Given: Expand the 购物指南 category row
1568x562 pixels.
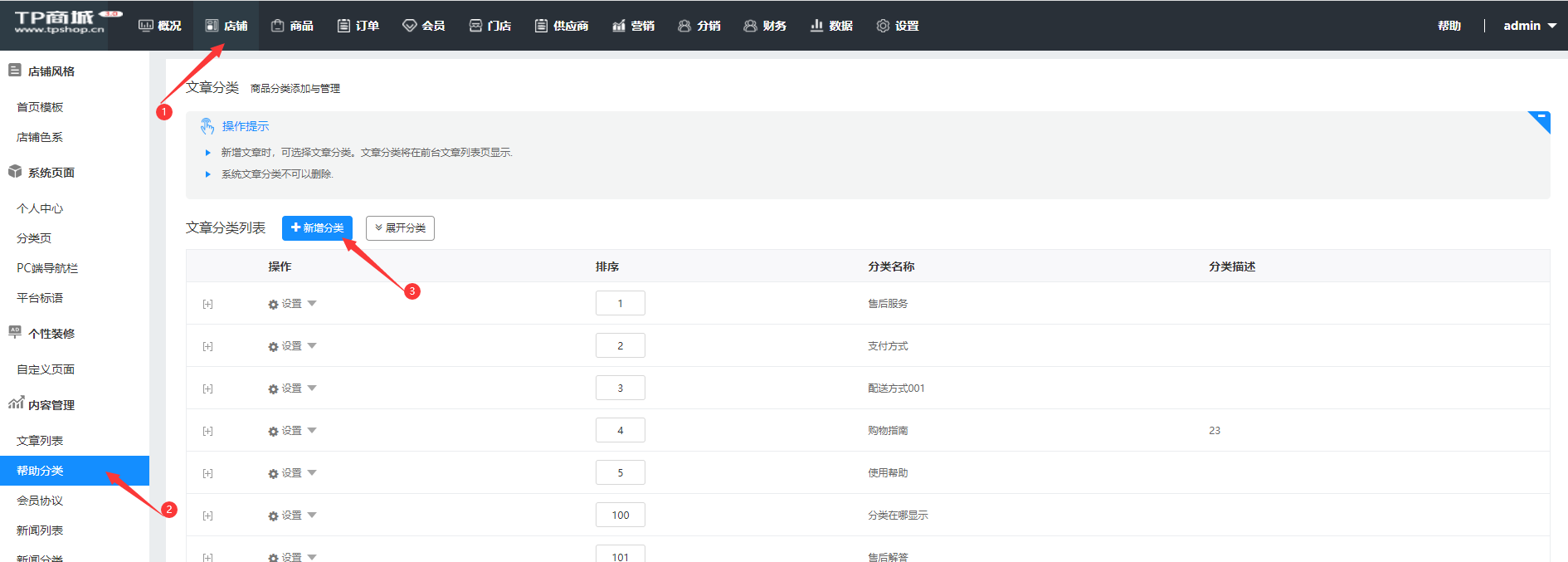Looking at the screenshot, I should tap(207, 432).
